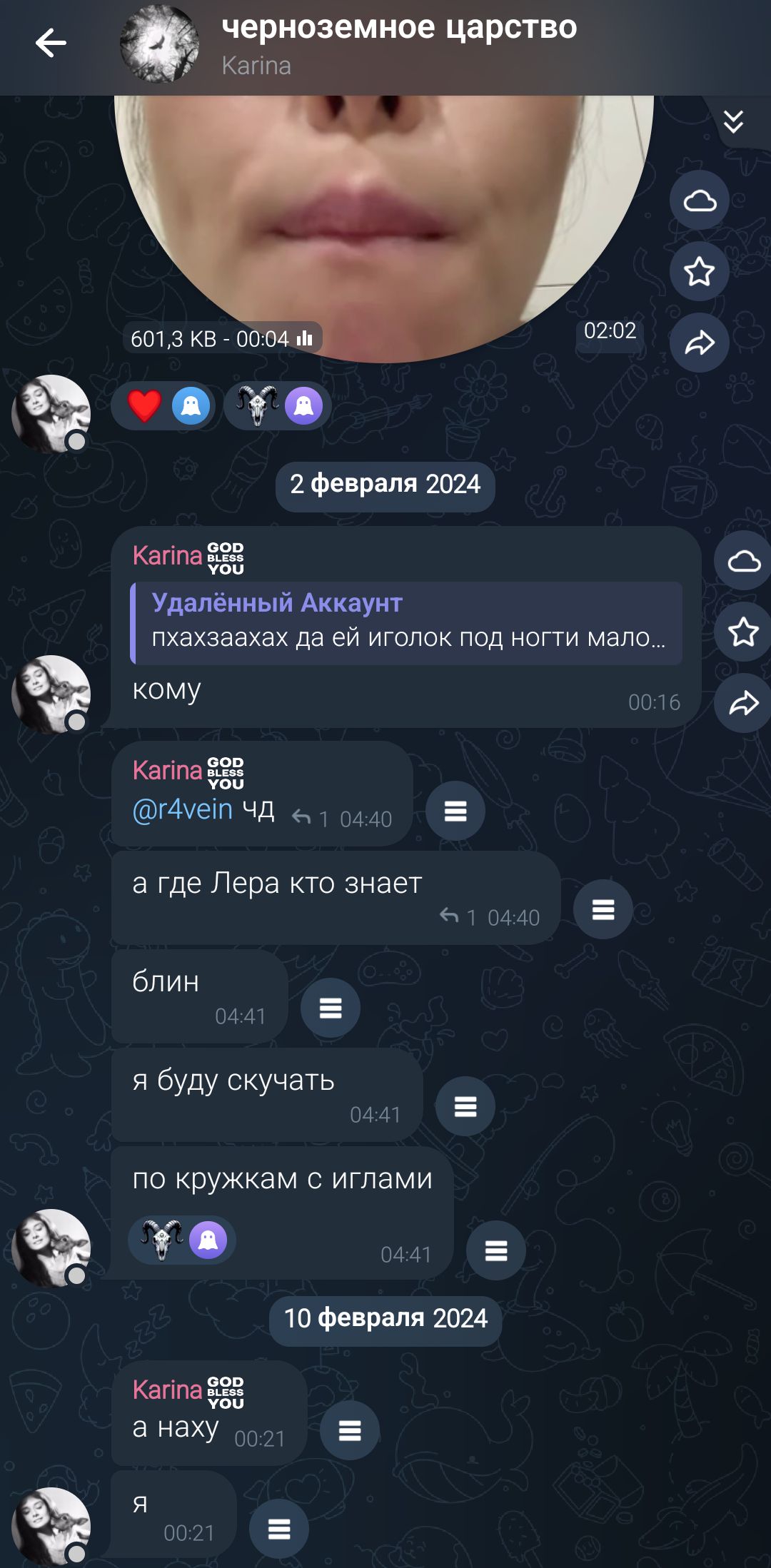The height and width of the screenshot is (1568, 771).
Task: Open the черноземное царство chat title
Action: coord(399,27)
